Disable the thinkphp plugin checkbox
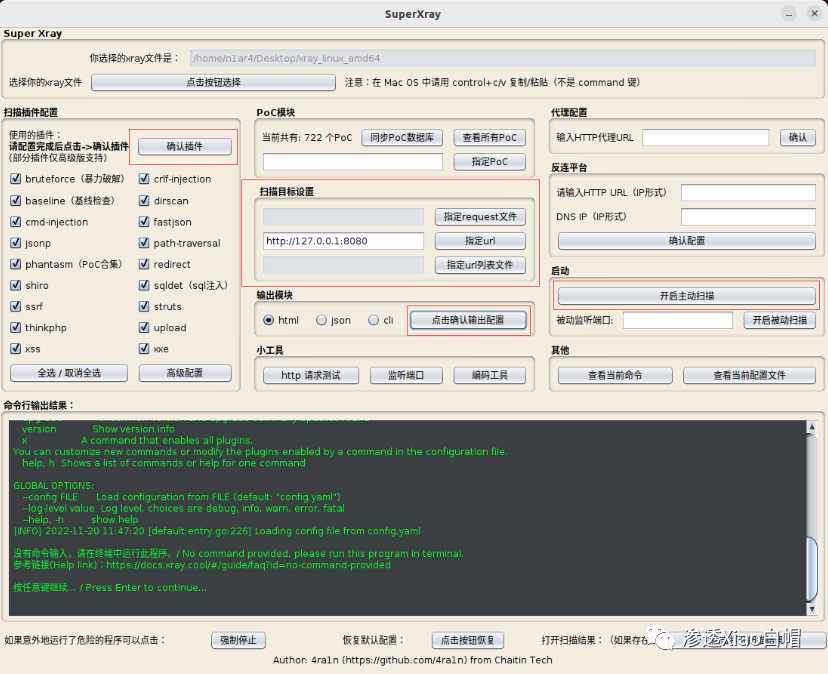Viewport: 828px width, 674px height. (15, 327)
